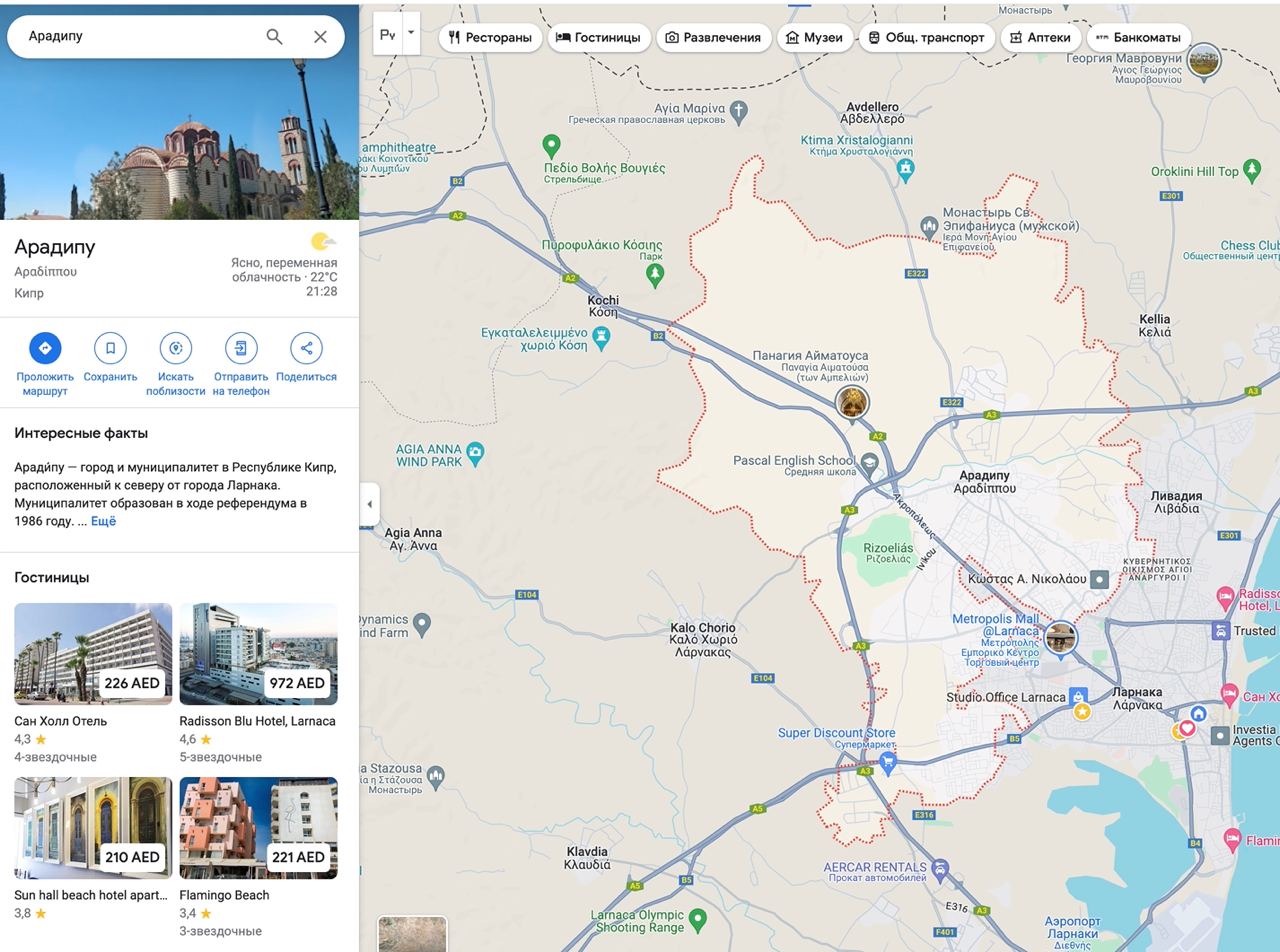The height and width of the screenshot is (952, 1280).
Task: Open Radisson Blu Hotel photo card
Action: coord(258,654)
